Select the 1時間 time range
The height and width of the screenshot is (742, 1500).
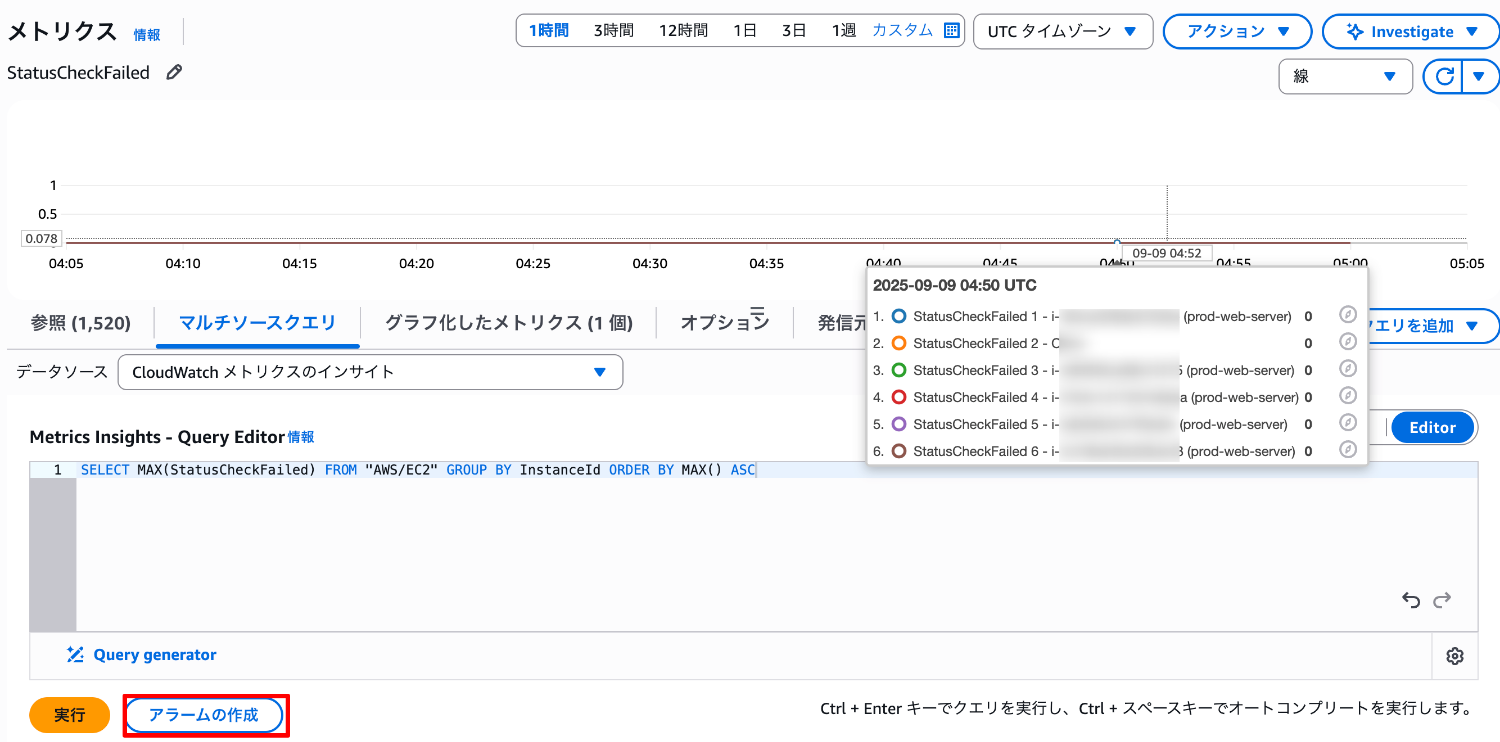tap(549, 30)
